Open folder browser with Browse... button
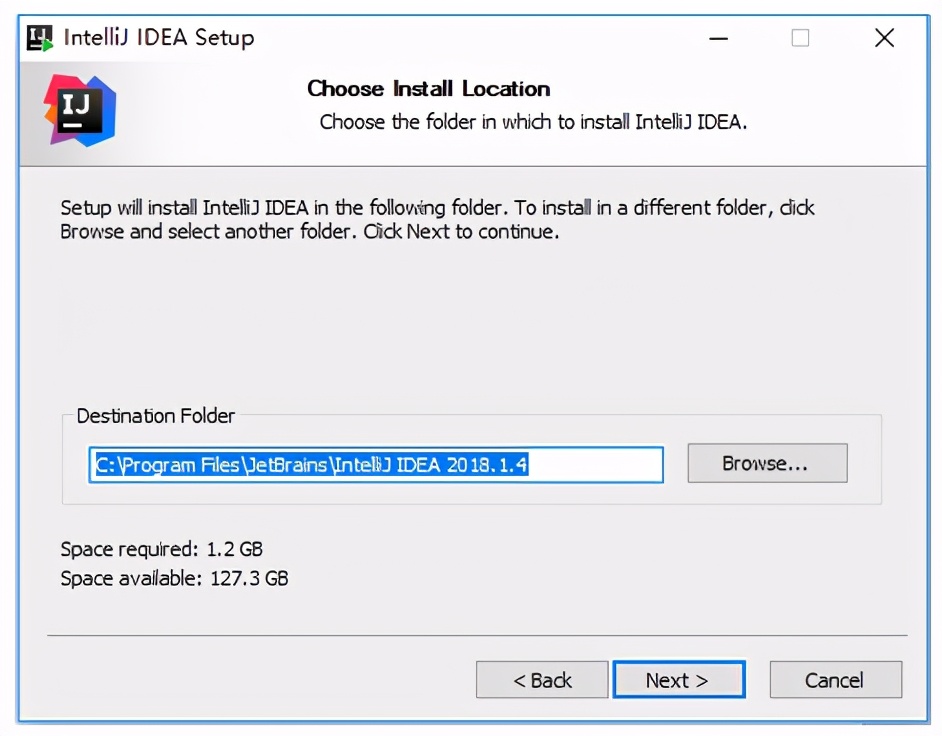This screenshot has height=736, width=942. 767,463
